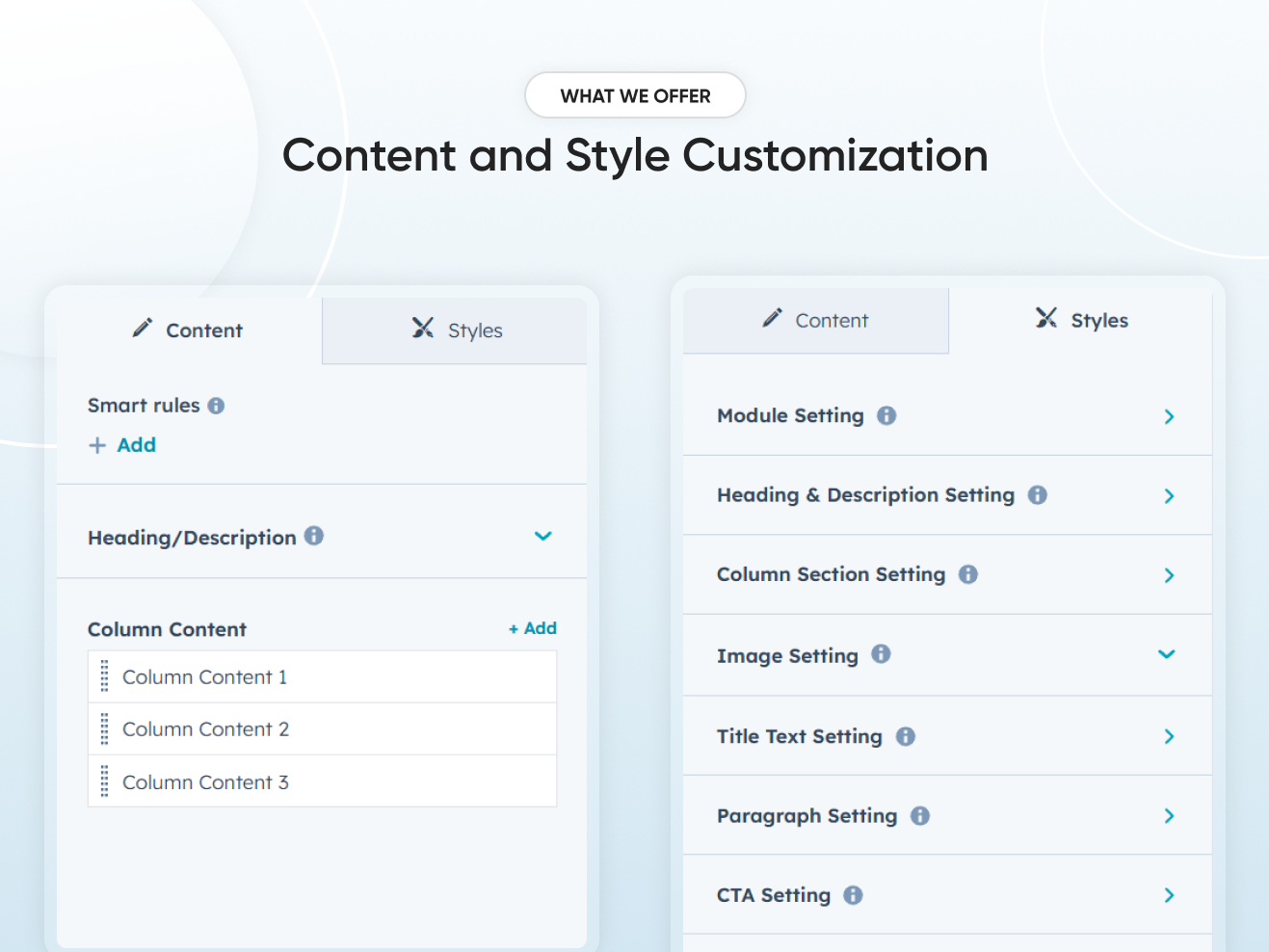
Task: Select the Column Content 2 item
Action: (322, 729)
